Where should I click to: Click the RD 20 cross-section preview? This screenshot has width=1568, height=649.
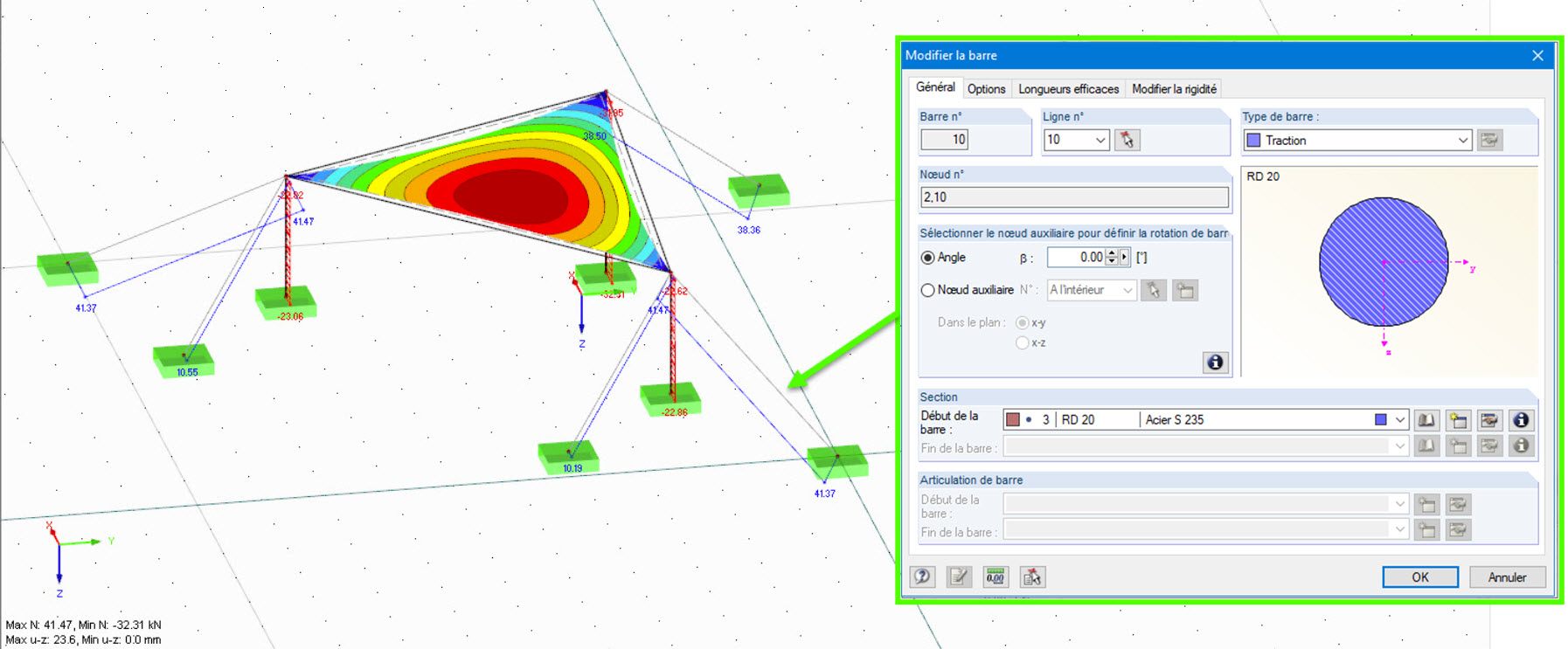click(1384, 262)
